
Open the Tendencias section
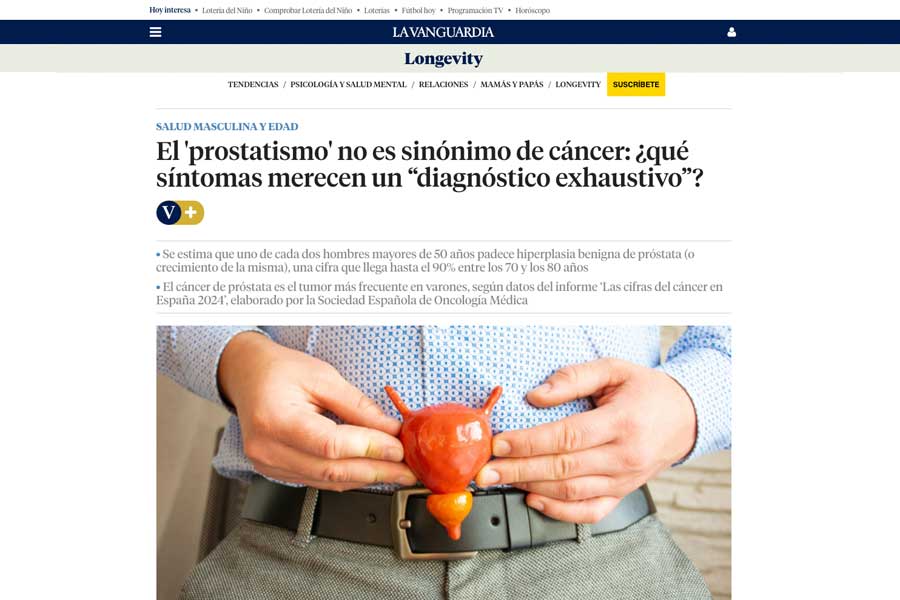253,84
